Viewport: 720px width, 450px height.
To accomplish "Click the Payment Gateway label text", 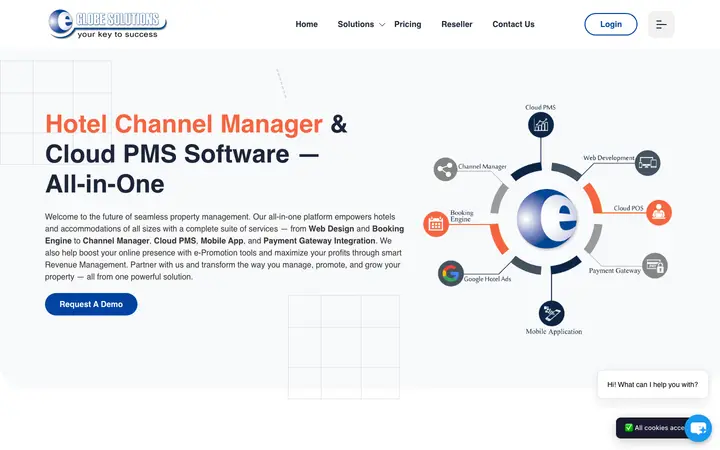I will (614, 271).
